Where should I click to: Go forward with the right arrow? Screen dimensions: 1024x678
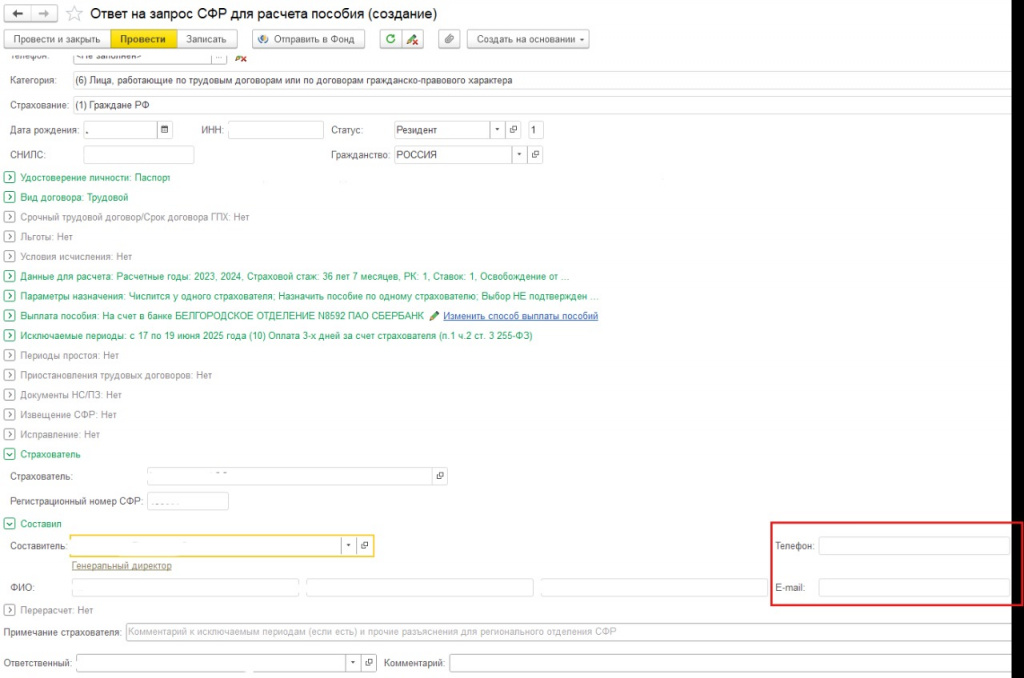[43, 13]
